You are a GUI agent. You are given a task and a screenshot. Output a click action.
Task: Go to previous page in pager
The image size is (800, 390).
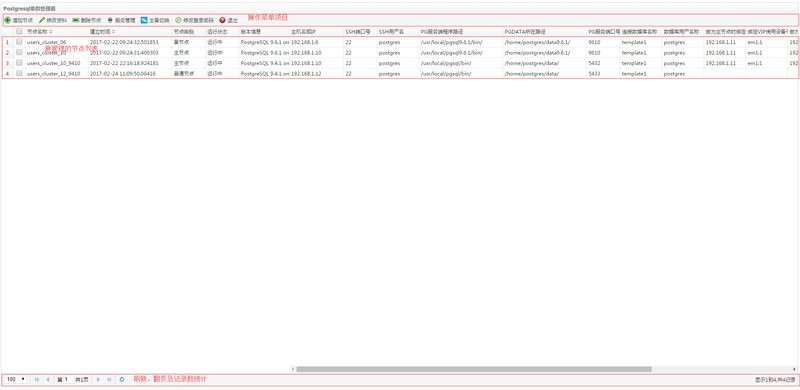click(48, 380)
